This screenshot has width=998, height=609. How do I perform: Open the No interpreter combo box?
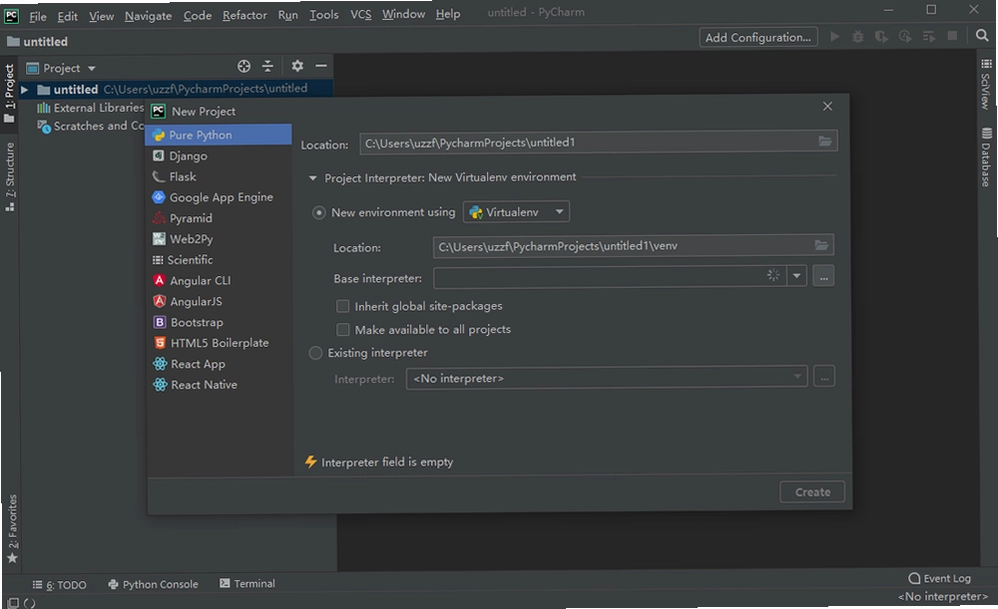606,377
